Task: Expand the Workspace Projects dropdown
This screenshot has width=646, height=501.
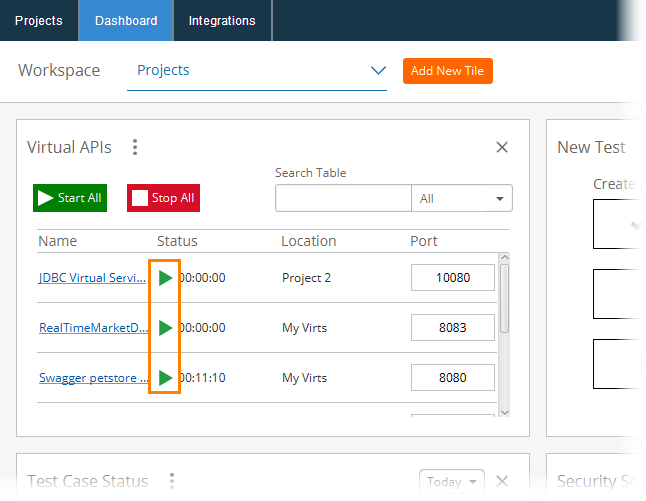Action: [257, 71]
